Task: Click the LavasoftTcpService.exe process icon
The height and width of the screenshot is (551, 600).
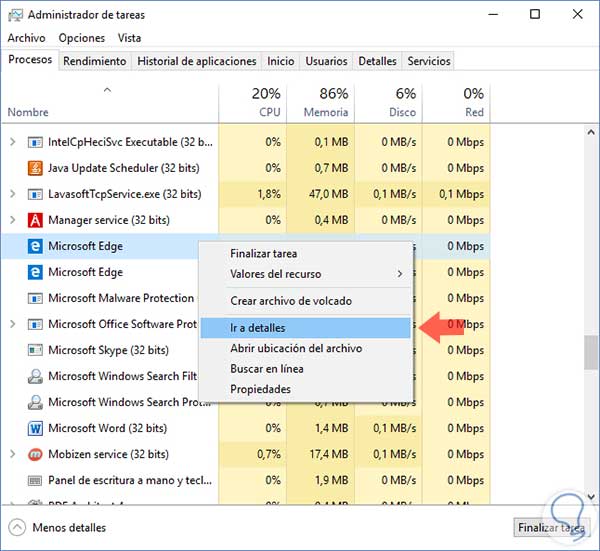Action: coord(35,194)
